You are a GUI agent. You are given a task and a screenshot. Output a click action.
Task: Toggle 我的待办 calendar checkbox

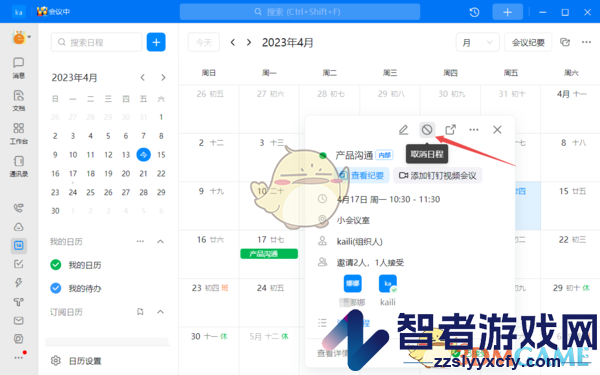[x=56, y=288]
